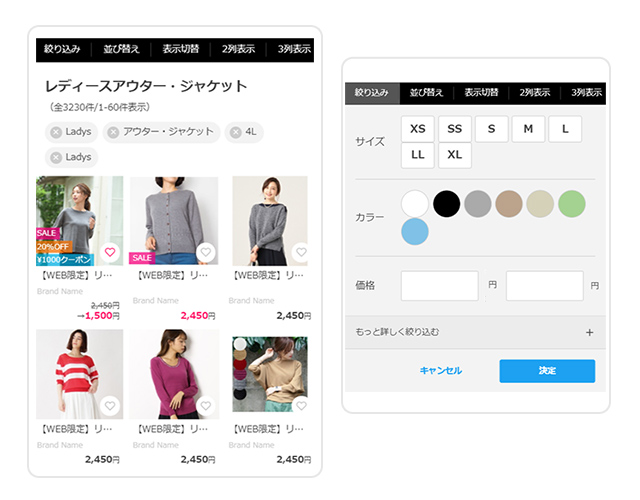Cancel the filter with キャンセル

click(x=440, y=371)
